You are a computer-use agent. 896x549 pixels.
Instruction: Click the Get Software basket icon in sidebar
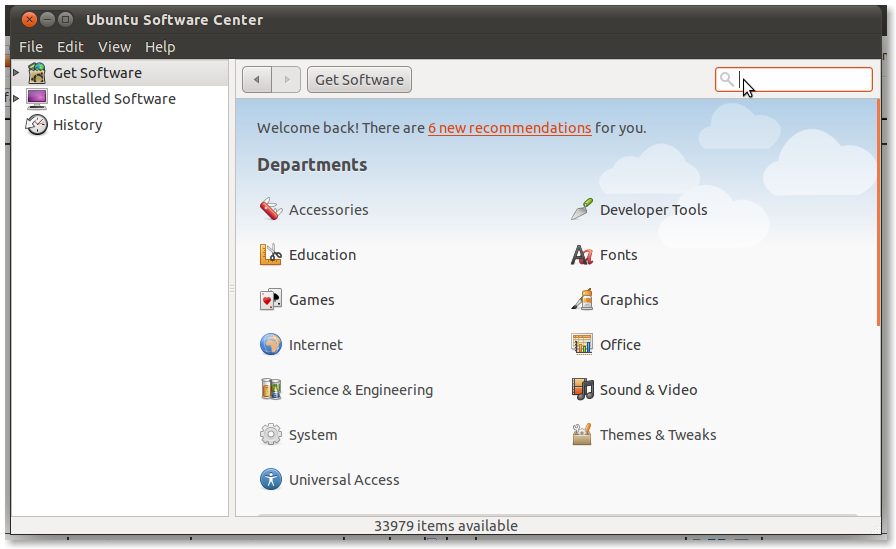coord(37,73)
